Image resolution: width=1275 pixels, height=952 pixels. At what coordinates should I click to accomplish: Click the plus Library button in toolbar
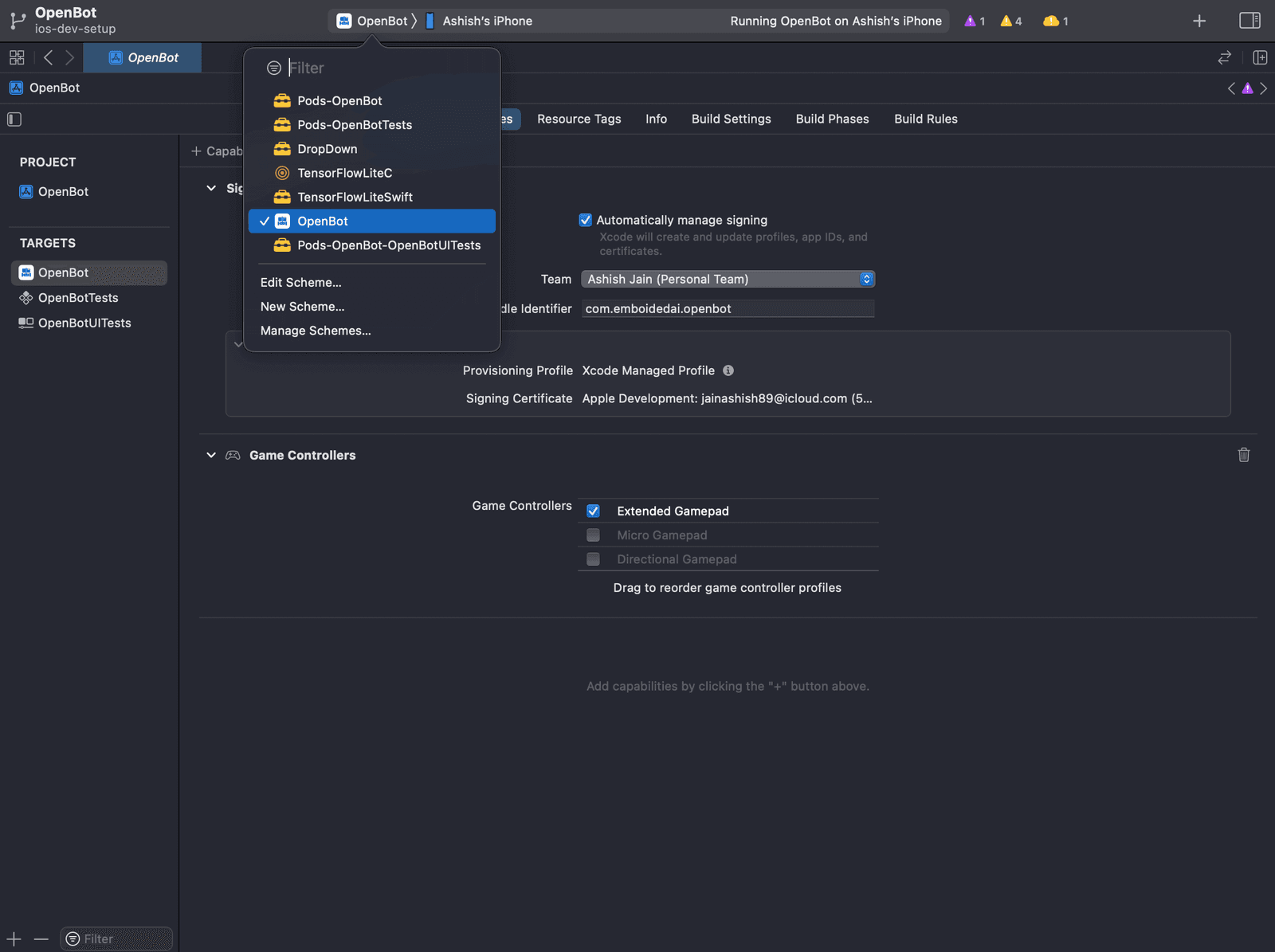(x=1199, y=21)
